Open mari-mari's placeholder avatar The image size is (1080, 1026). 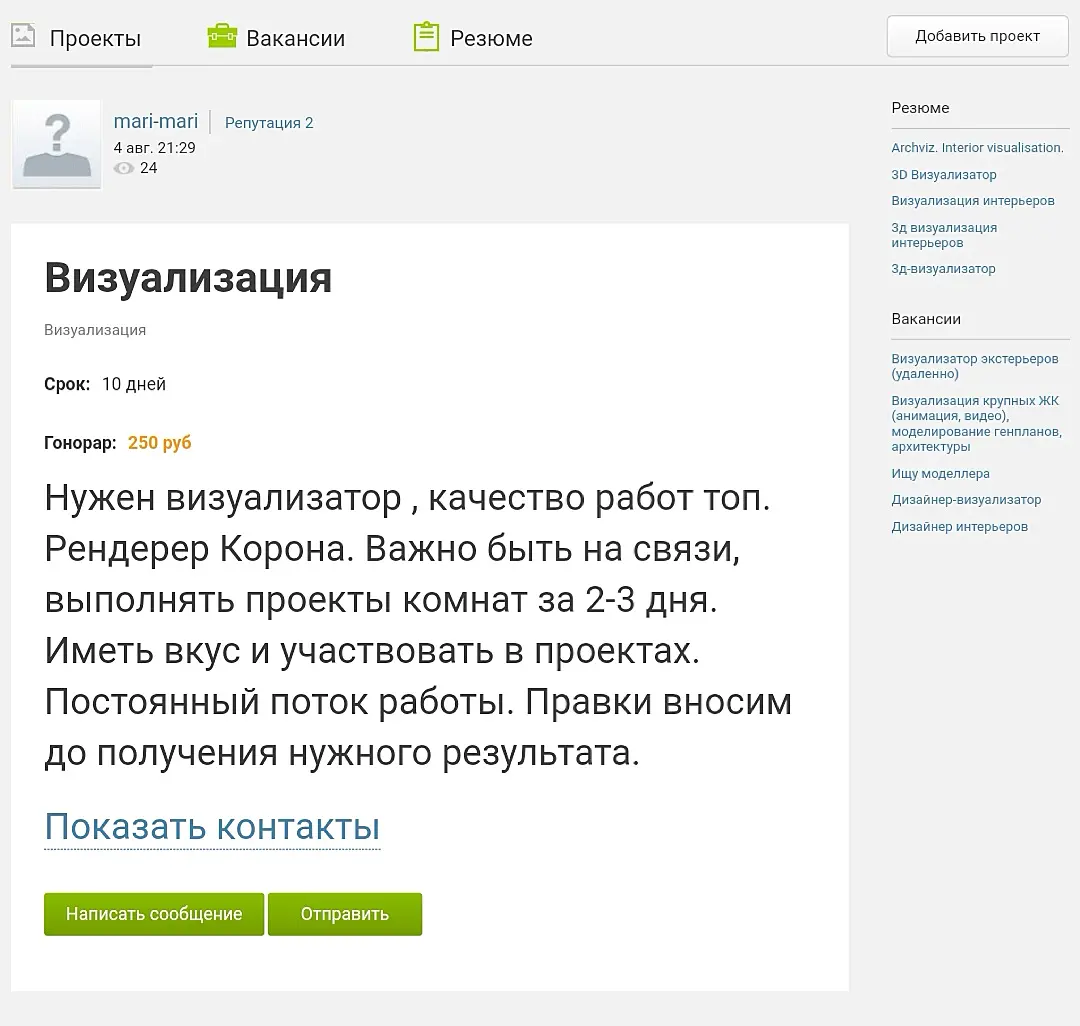point(57,145)
